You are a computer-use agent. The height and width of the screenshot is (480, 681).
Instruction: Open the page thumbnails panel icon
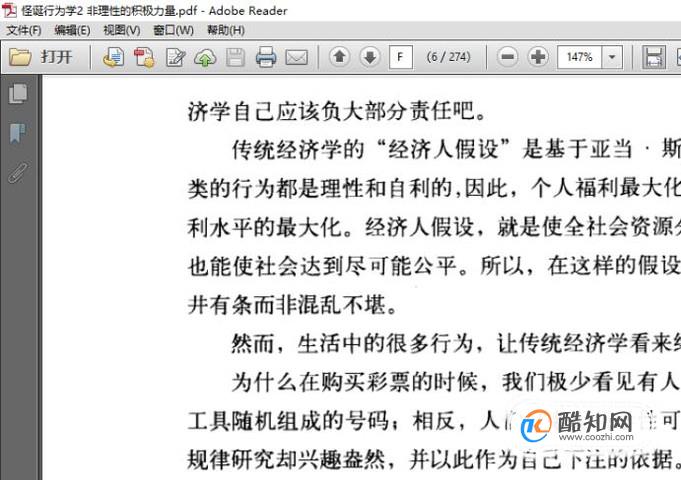pyautogui.click(x=18, y=94)
